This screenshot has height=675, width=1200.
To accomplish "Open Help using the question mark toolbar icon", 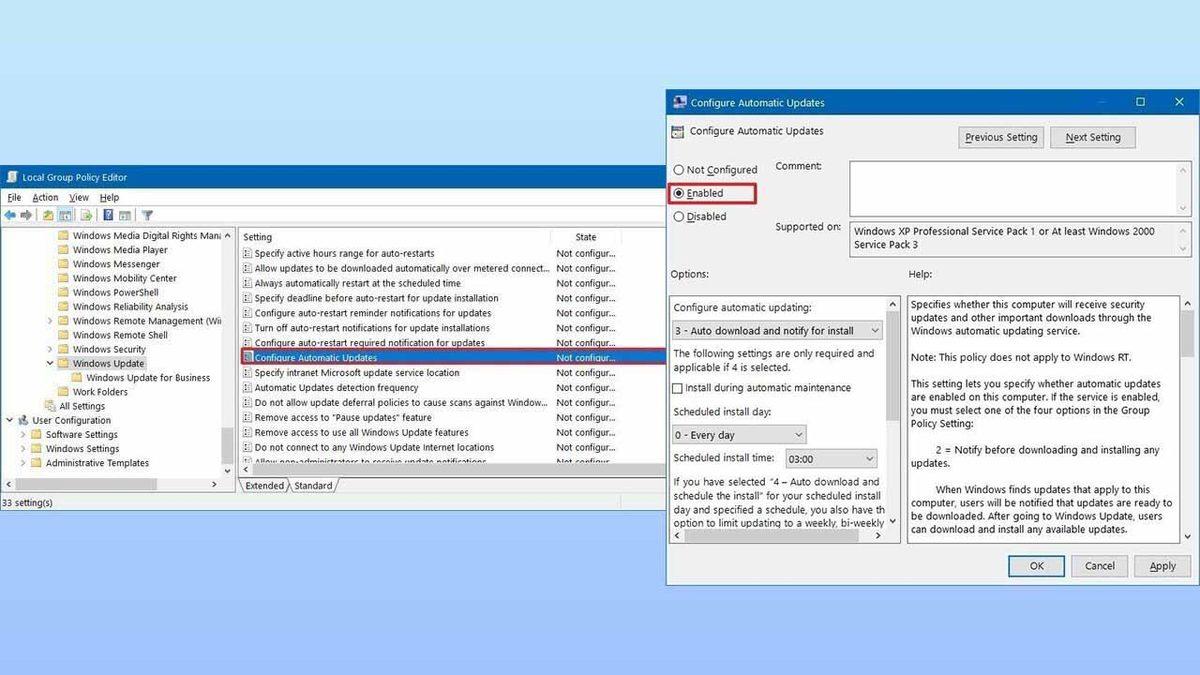I will (x=108, y=214).
